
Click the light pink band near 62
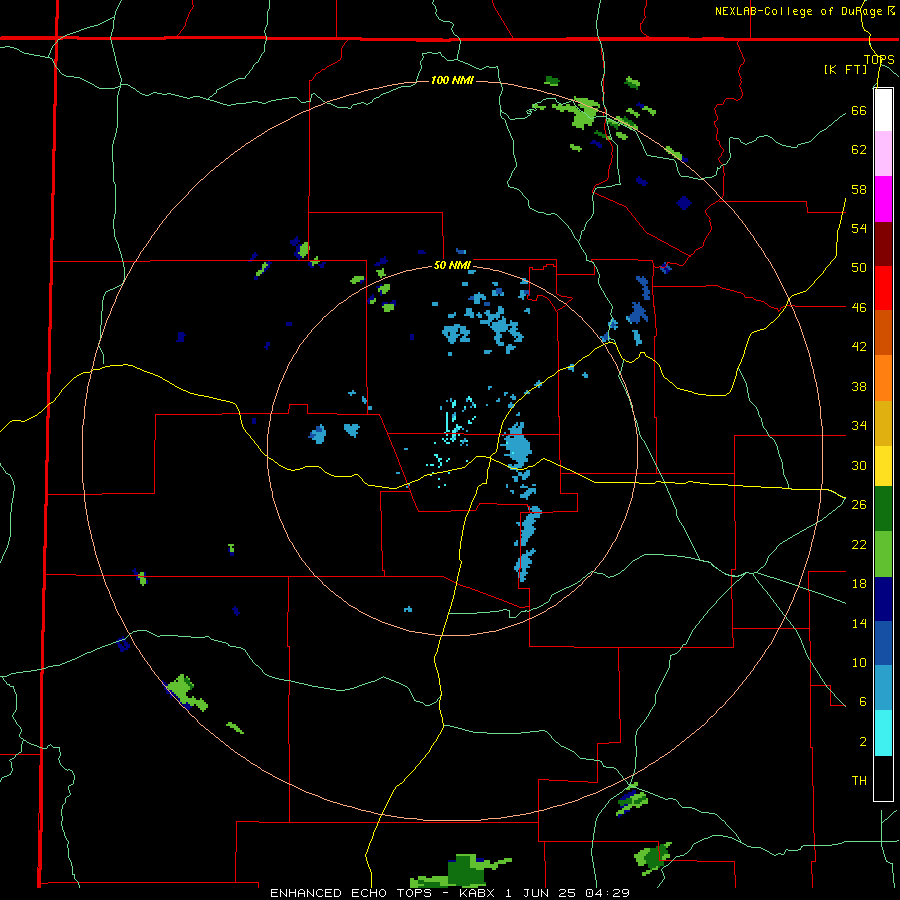tap(883, 153)
